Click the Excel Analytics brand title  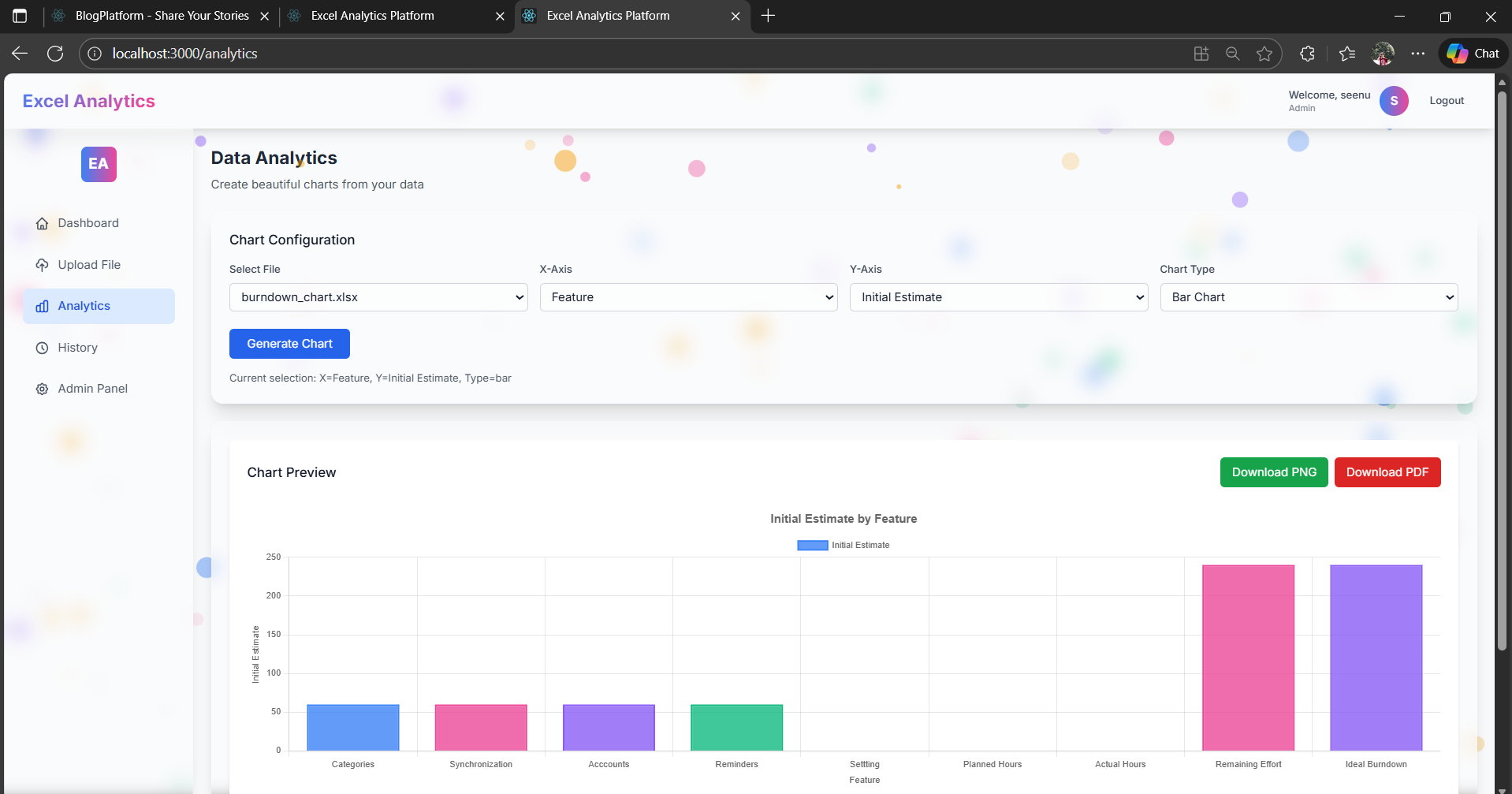point(89,101)
